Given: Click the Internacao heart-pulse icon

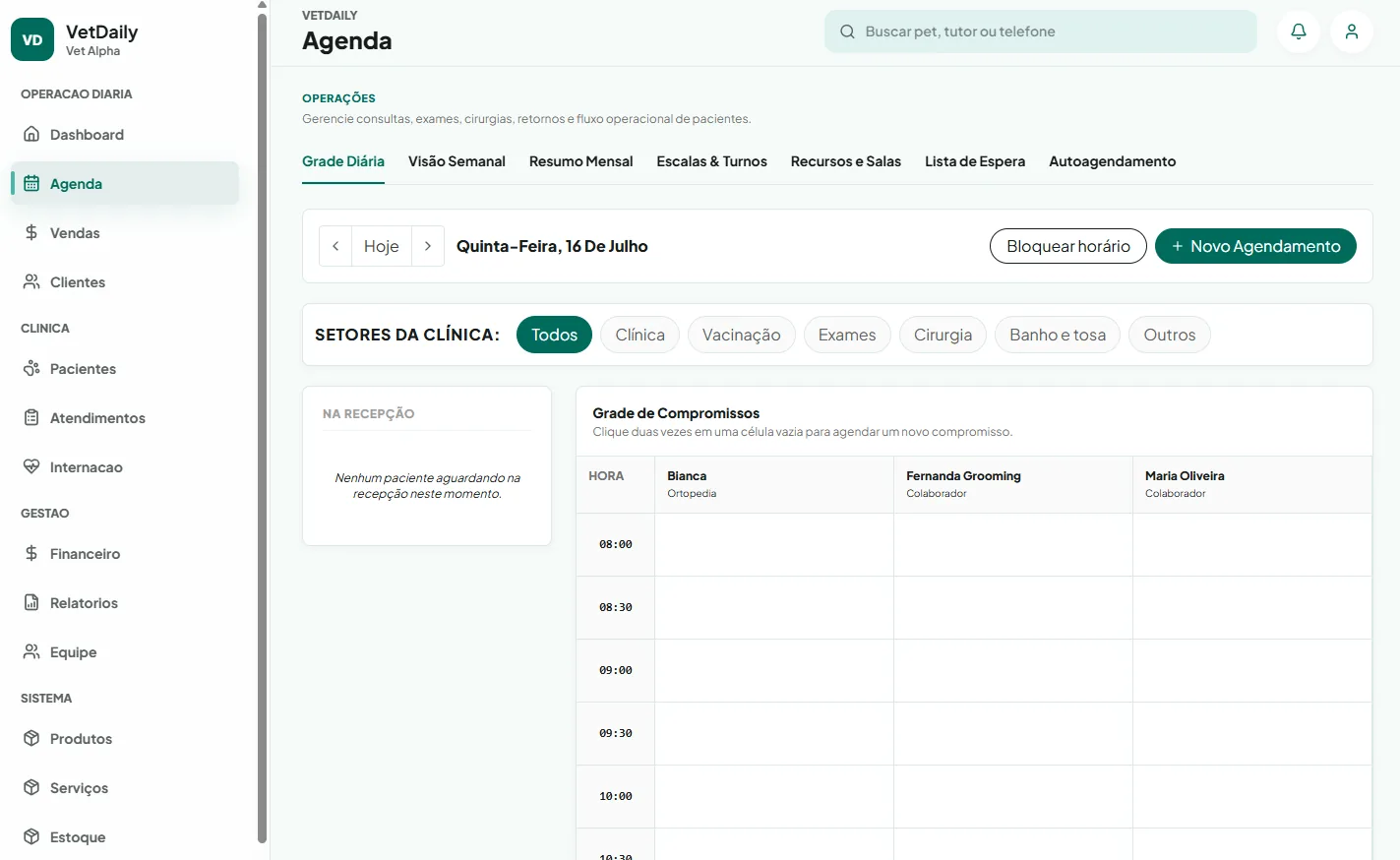Looking at the screenshot, I should coord(31,466).
